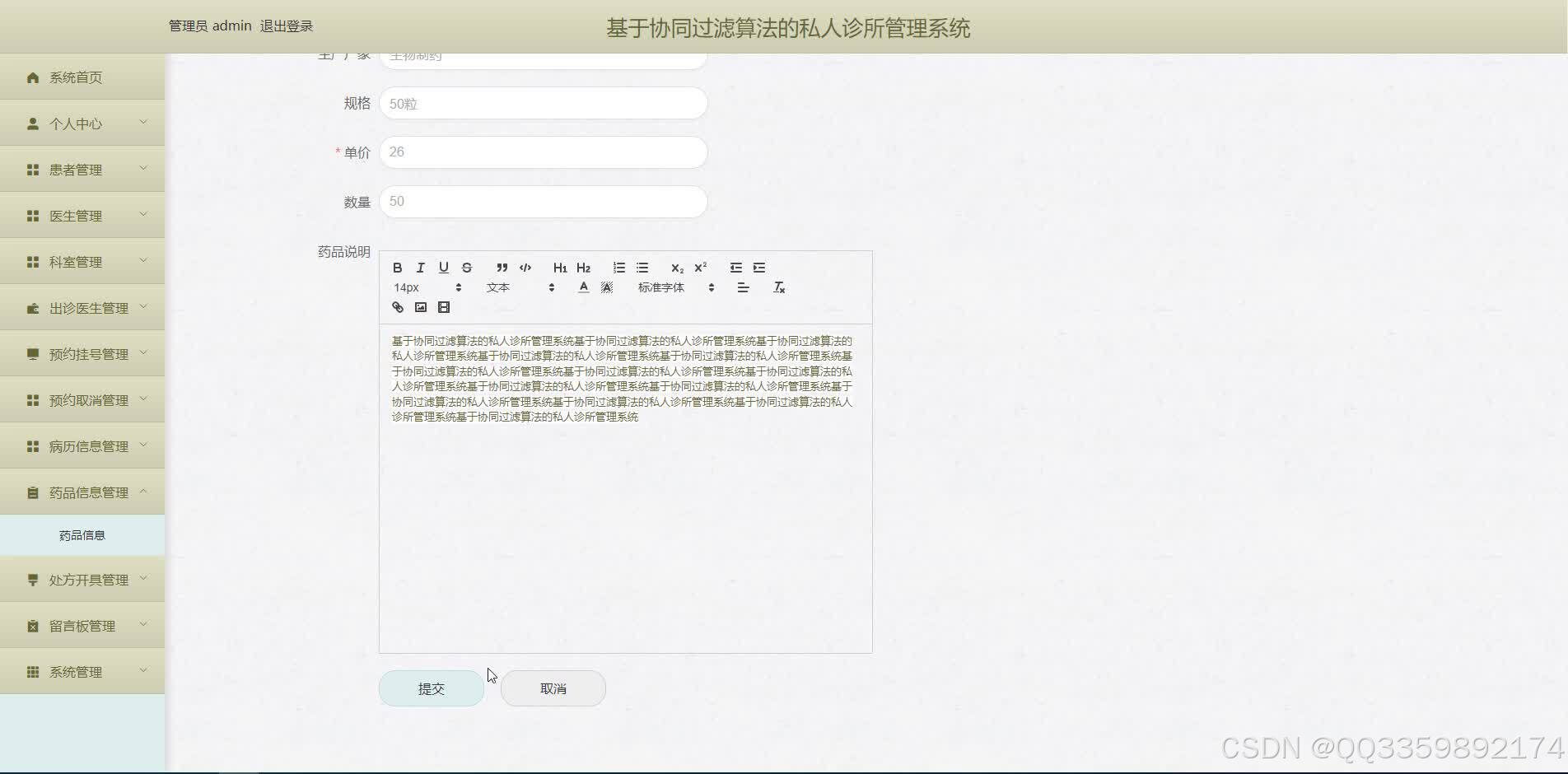Open the 文本 paragraph style dropdown
Image resolution: width=1568 pixels, height=774 pixels.
click(x=520, y=287)
